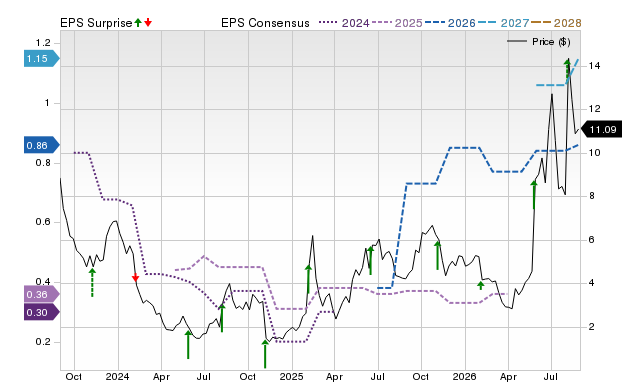Click the 0.2 label on the left axis
The width and height of the screenshot is (640, 382).
[43, 342]
